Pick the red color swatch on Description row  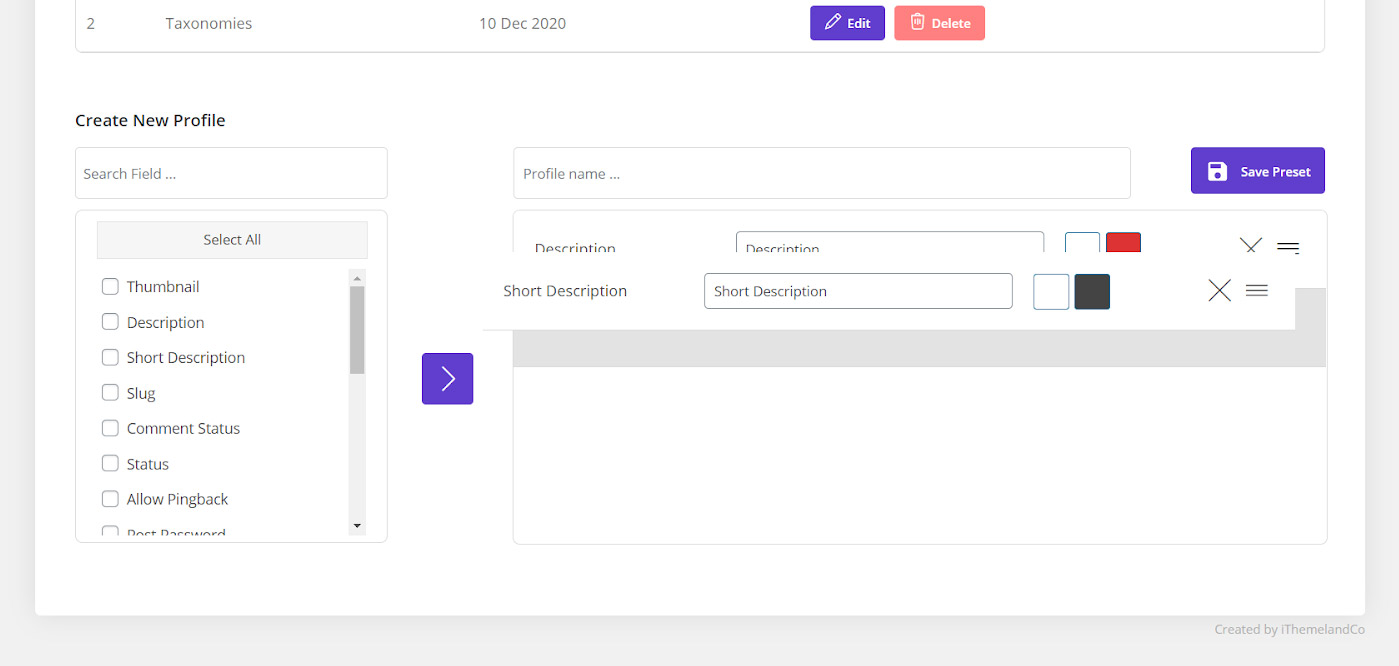click(x=1123, y=243)
